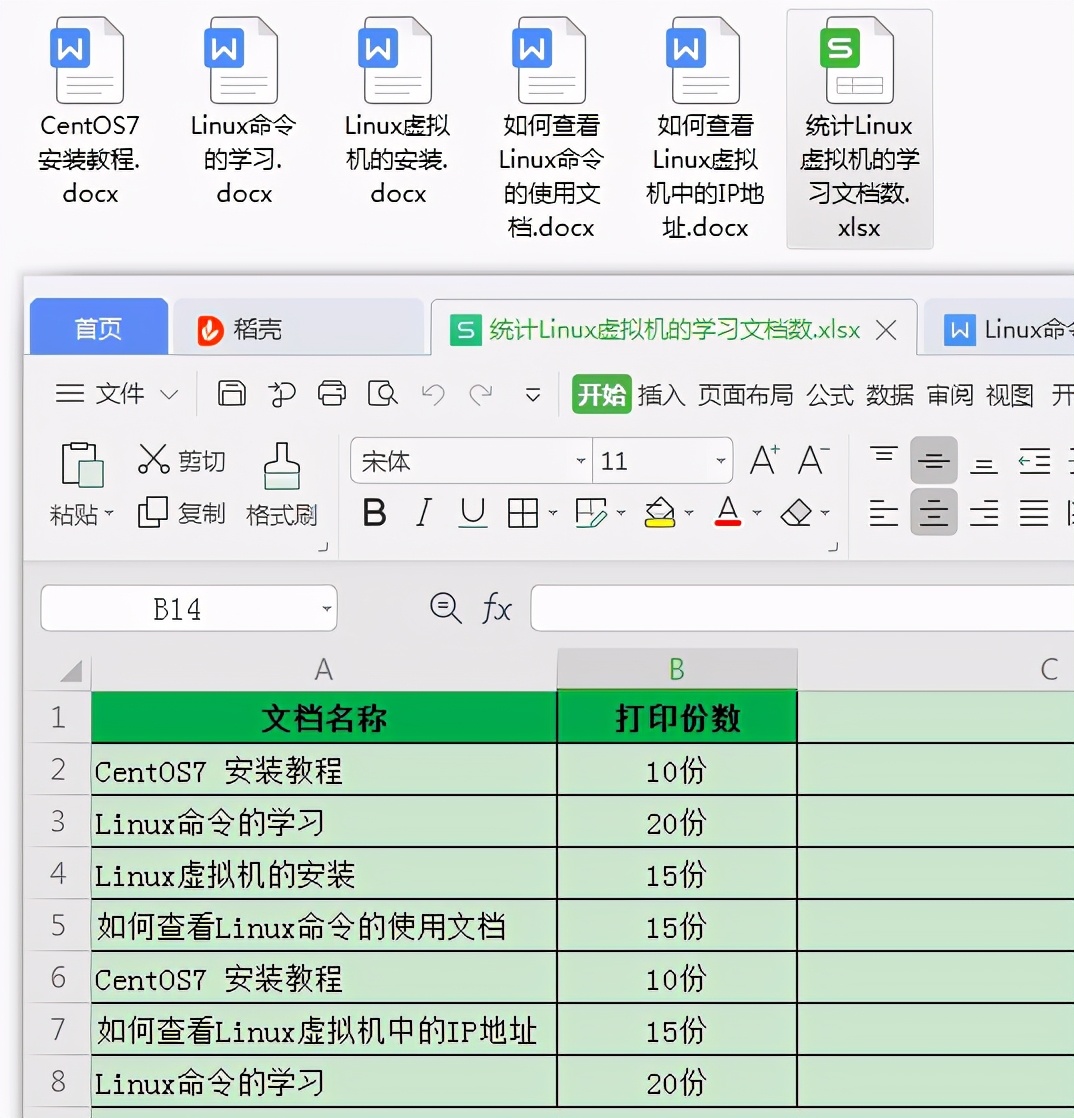Select column B header
This screenshot has width=1074, height=1118.
(x=677, y=670)
